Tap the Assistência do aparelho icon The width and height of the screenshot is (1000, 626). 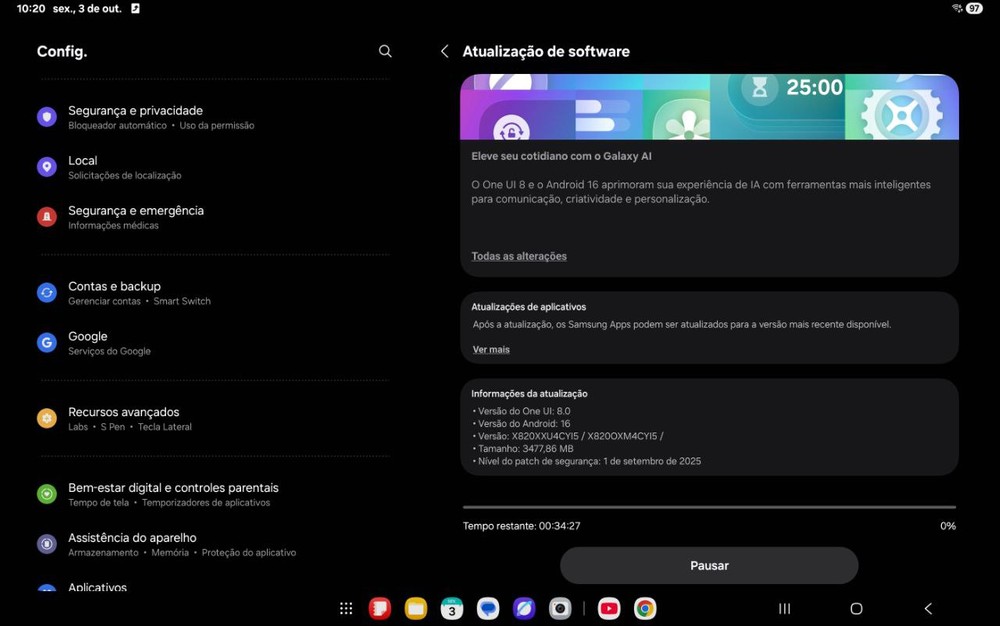click(47, 544)
